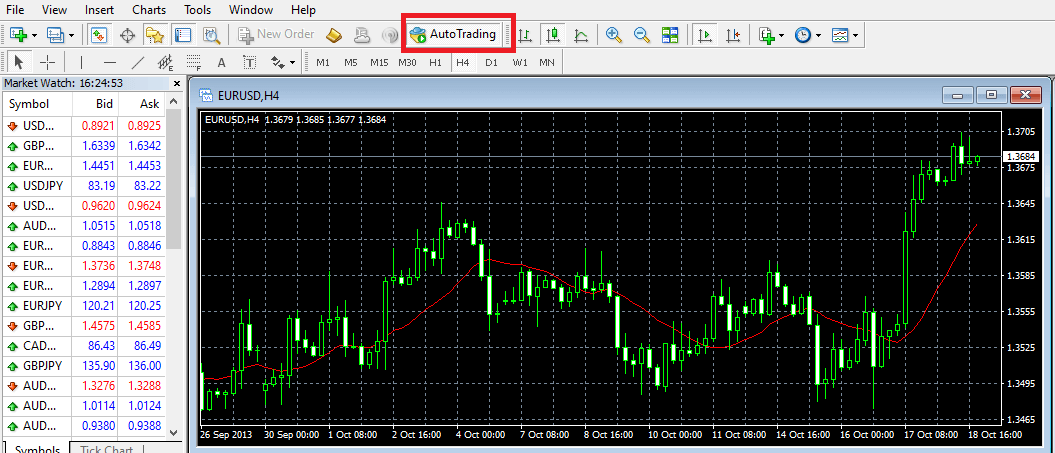Toggle the Market Watch window button
Viewport: 1055px width, 453px height.
click(x=98, y=34)
